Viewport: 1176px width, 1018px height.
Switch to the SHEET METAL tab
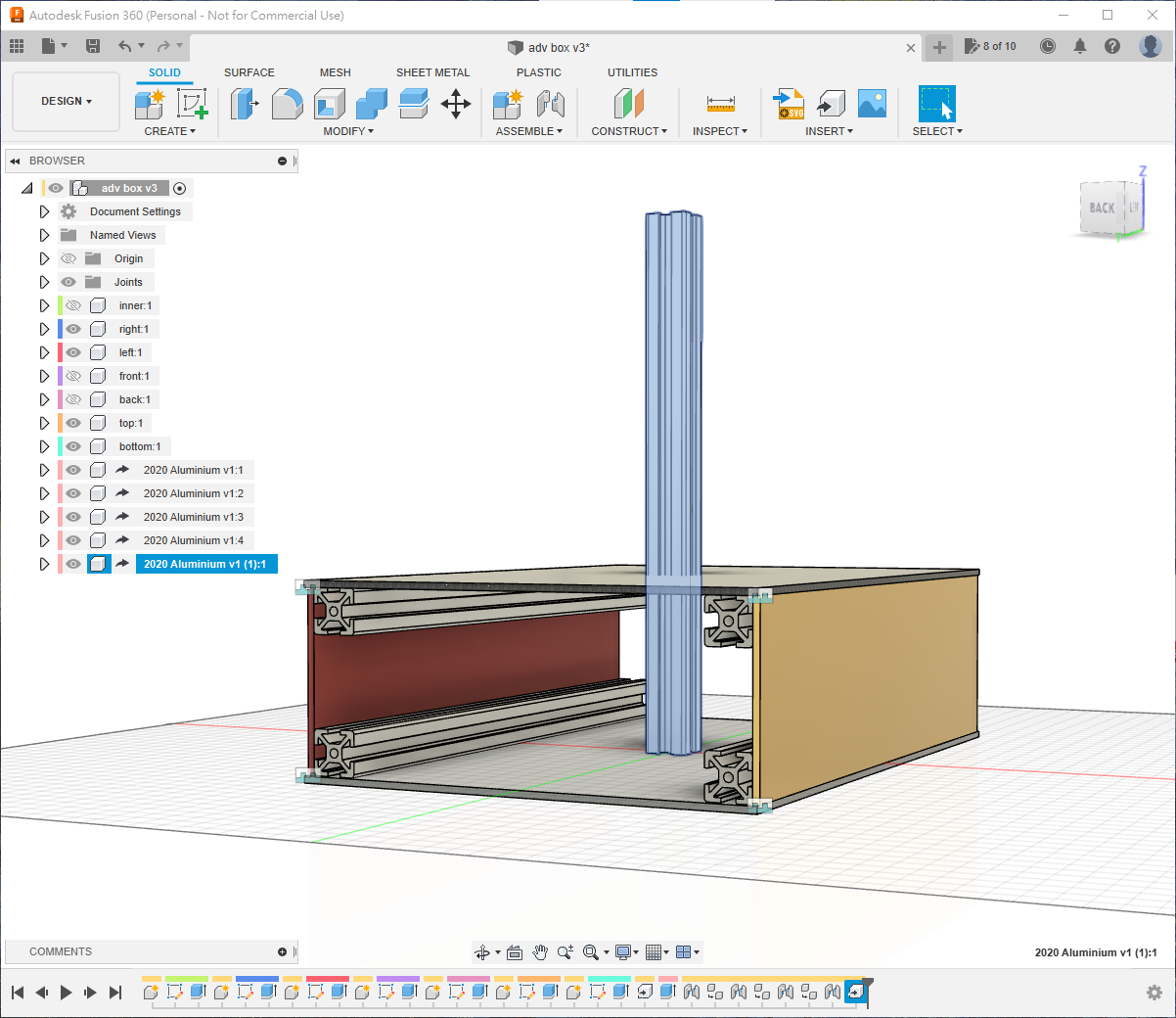tap(432, 72)
